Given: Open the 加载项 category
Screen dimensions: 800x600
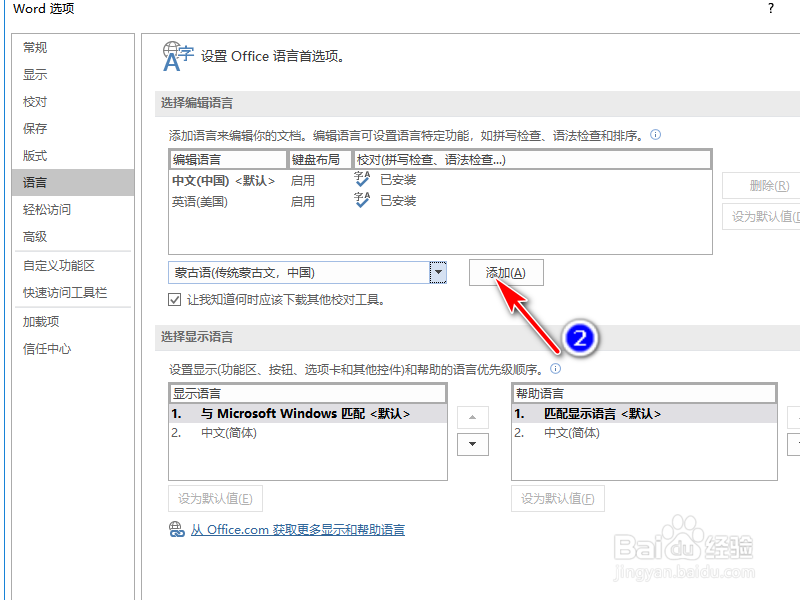Looking at the screenshot, I should click(x=73, y=322).
